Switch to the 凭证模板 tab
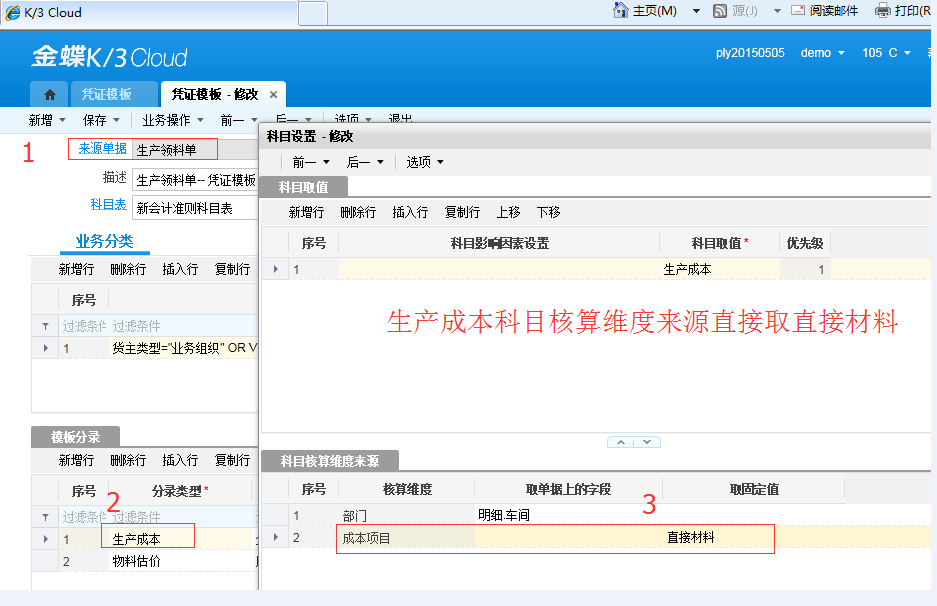The height and width of the screenshot is (606, 937). coord(110,92)
